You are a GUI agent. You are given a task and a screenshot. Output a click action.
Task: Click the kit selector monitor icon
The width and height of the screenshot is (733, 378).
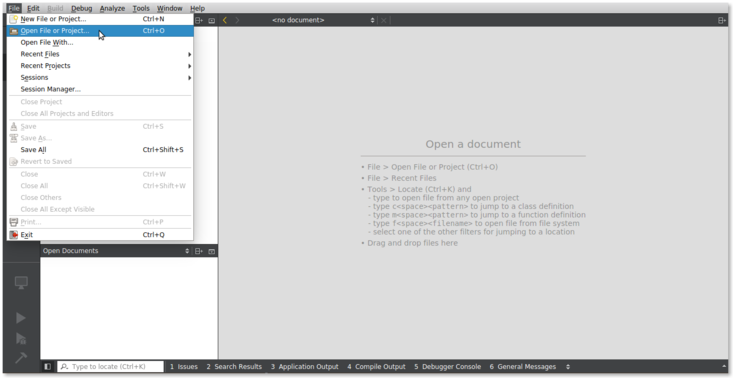coord(21,283)
